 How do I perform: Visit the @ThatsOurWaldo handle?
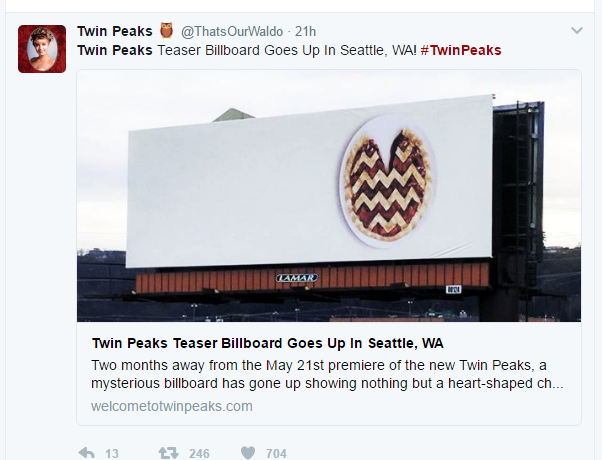click(x=233, y=31)
